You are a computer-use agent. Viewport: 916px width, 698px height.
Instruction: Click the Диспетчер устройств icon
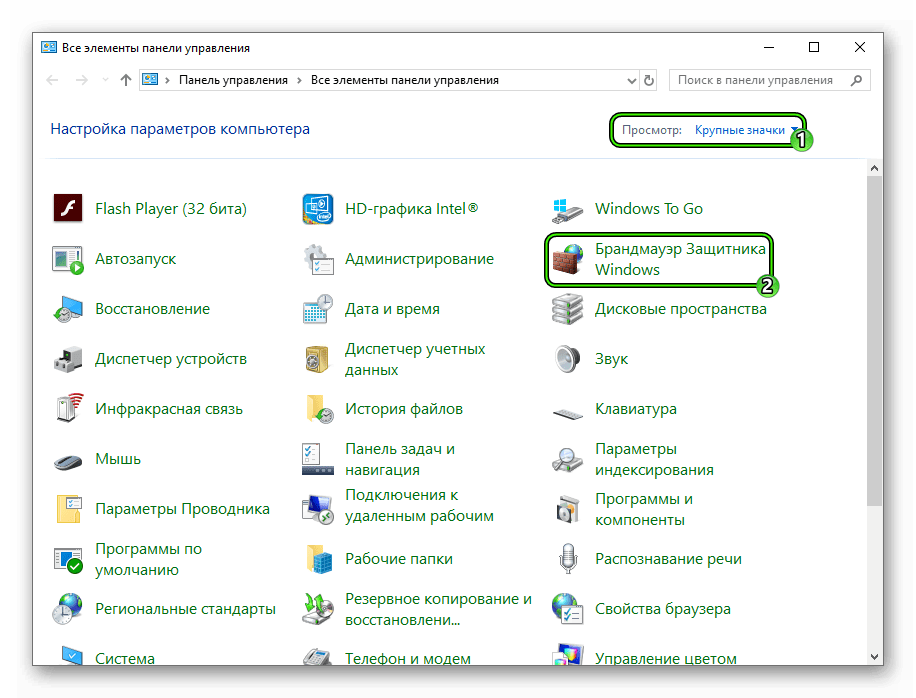click(68, 359)
